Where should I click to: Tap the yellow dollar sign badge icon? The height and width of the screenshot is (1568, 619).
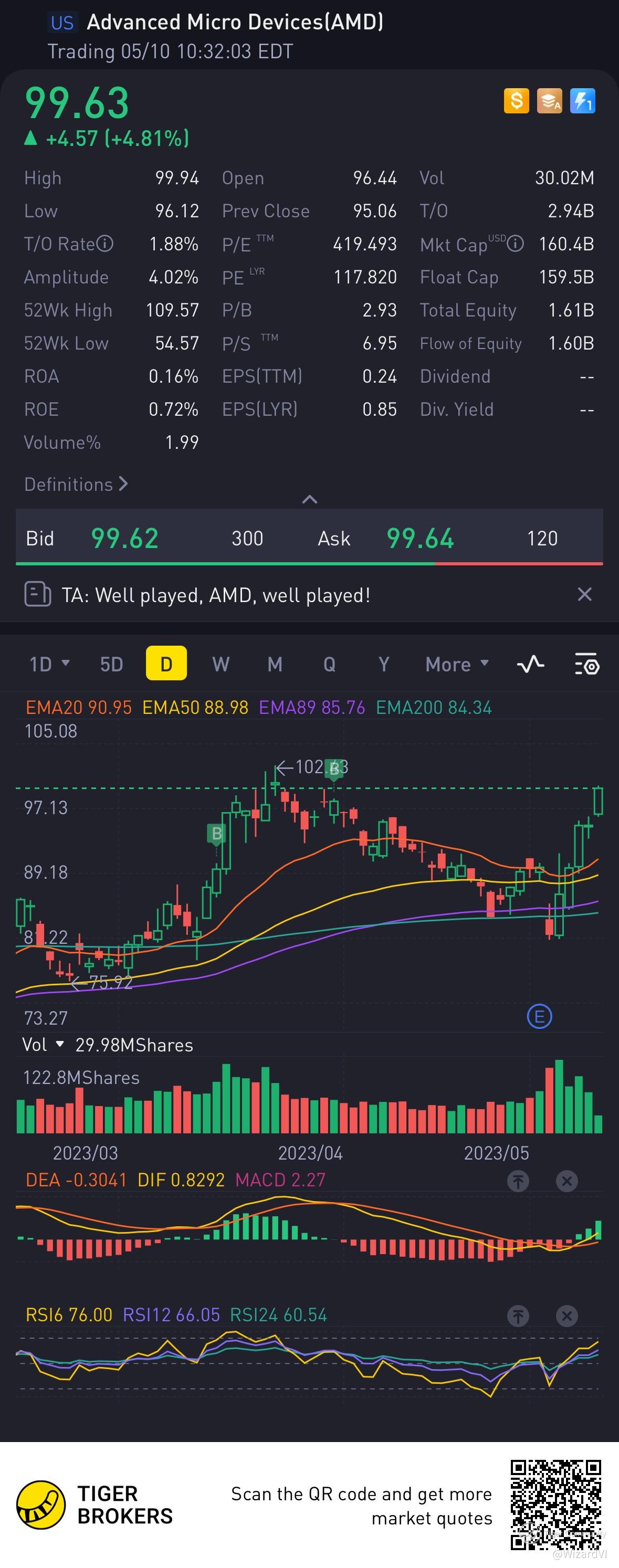pos(516,101)
